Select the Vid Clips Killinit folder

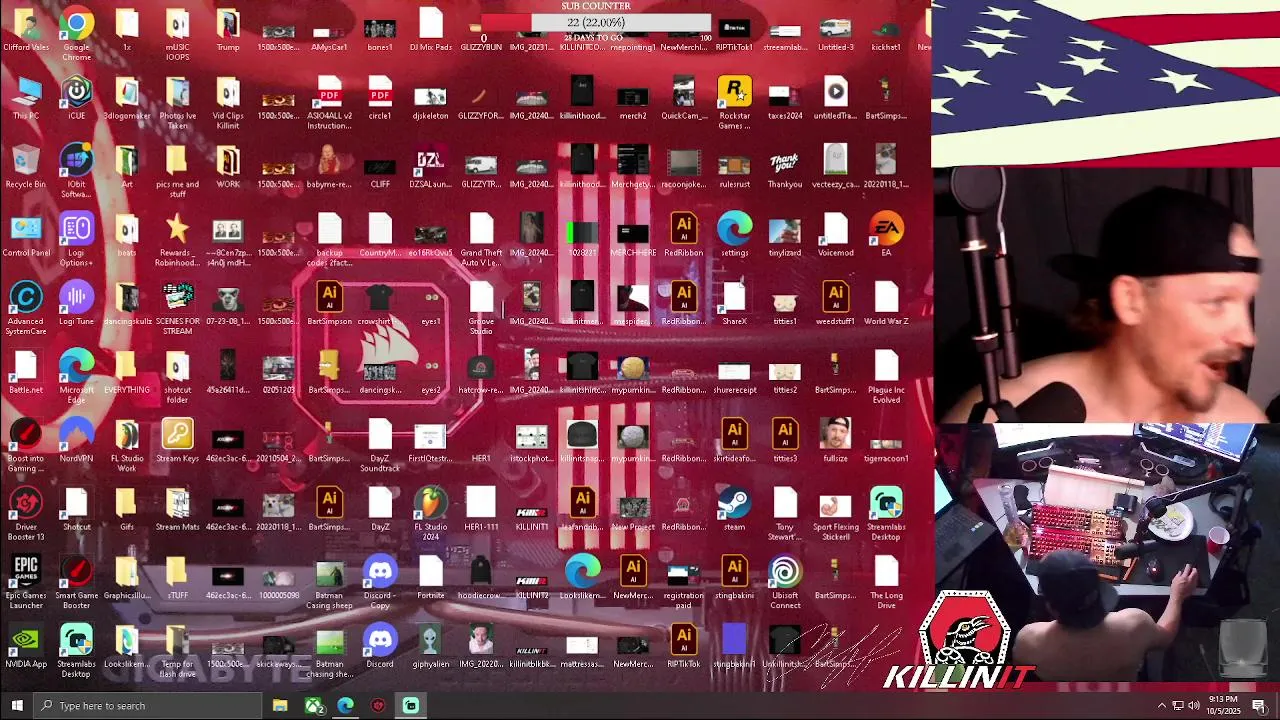[228, 101]
